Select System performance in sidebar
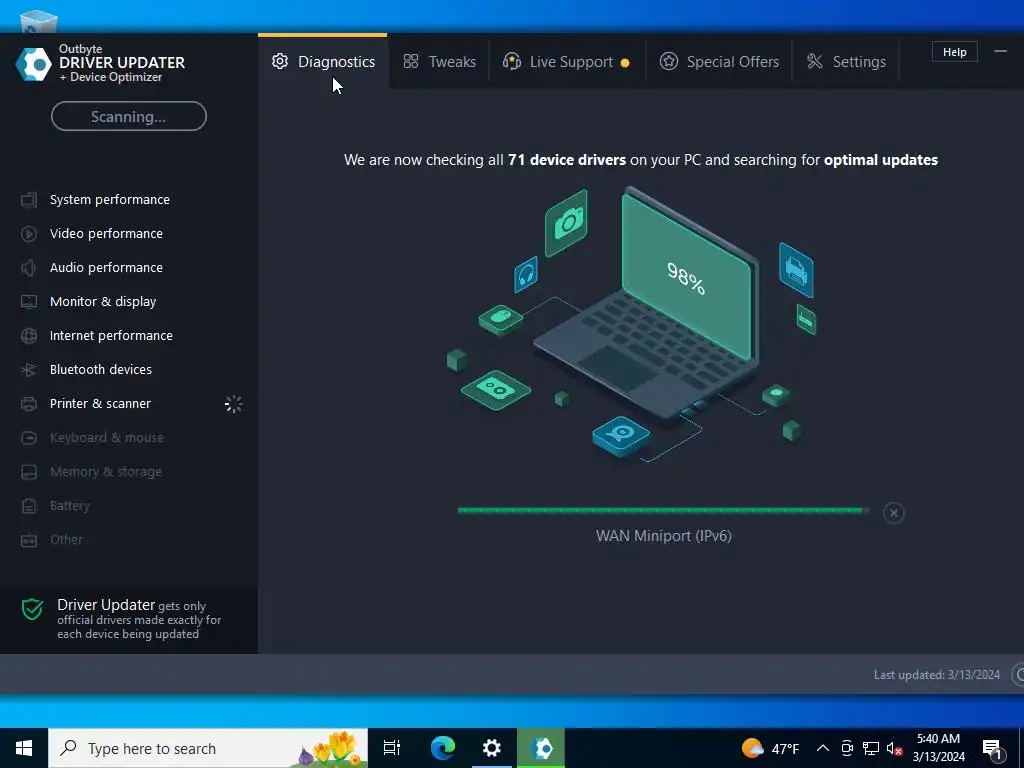The image size is (1024, 768). click(110, 199)
